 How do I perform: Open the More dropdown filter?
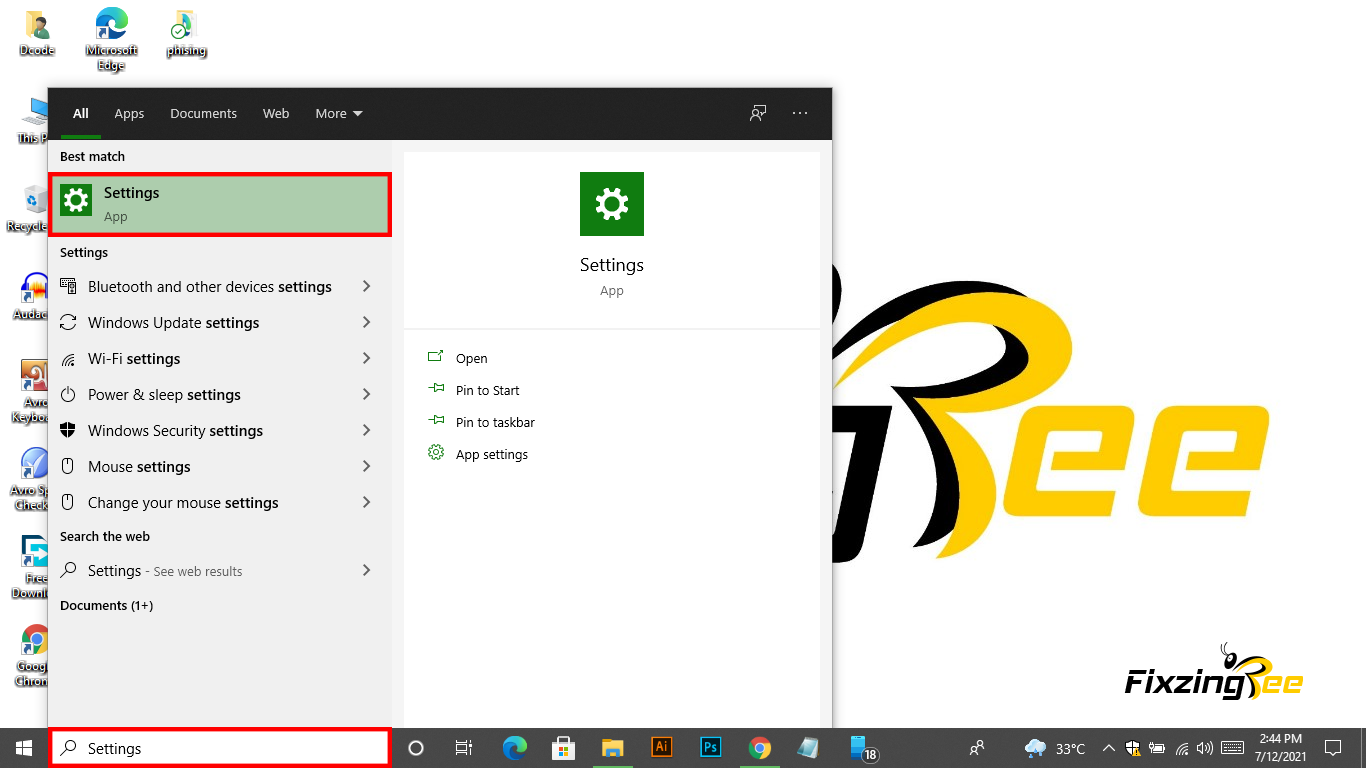point(339,113)
